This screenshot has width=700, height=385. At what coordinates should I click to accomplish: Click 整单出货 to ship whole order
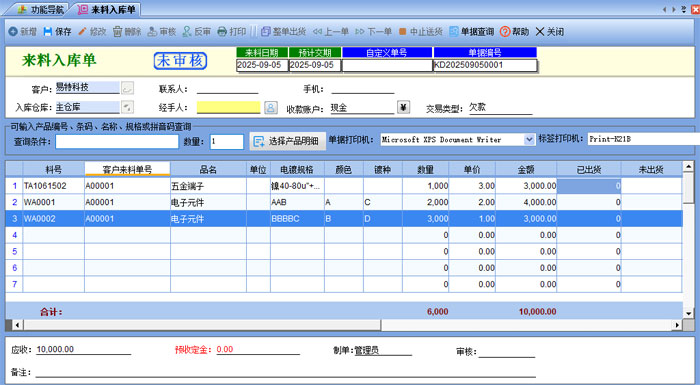coord(283,32)
